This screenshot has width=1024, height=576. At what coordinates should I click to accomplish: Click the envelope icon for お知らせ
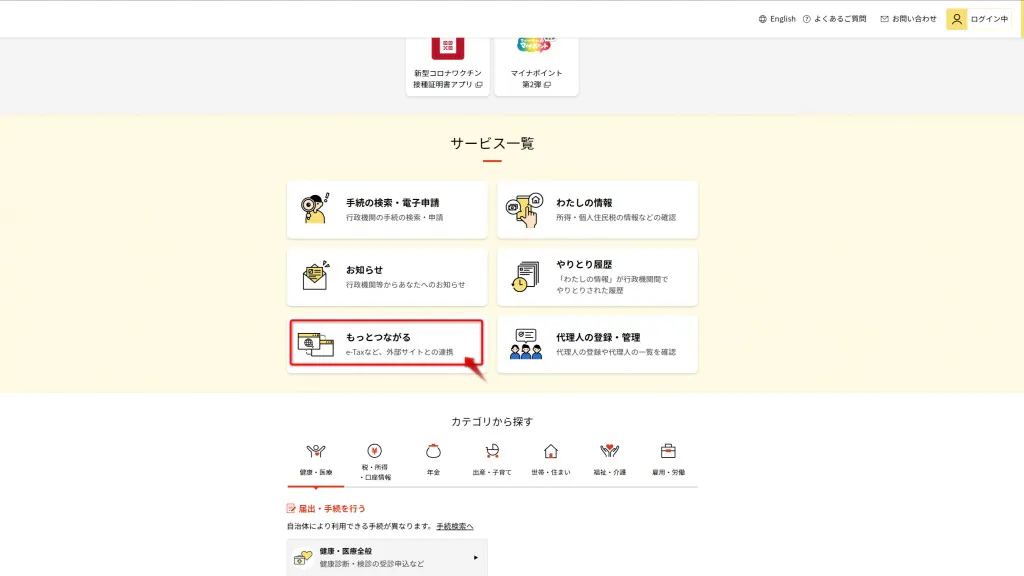click(315, 276)
